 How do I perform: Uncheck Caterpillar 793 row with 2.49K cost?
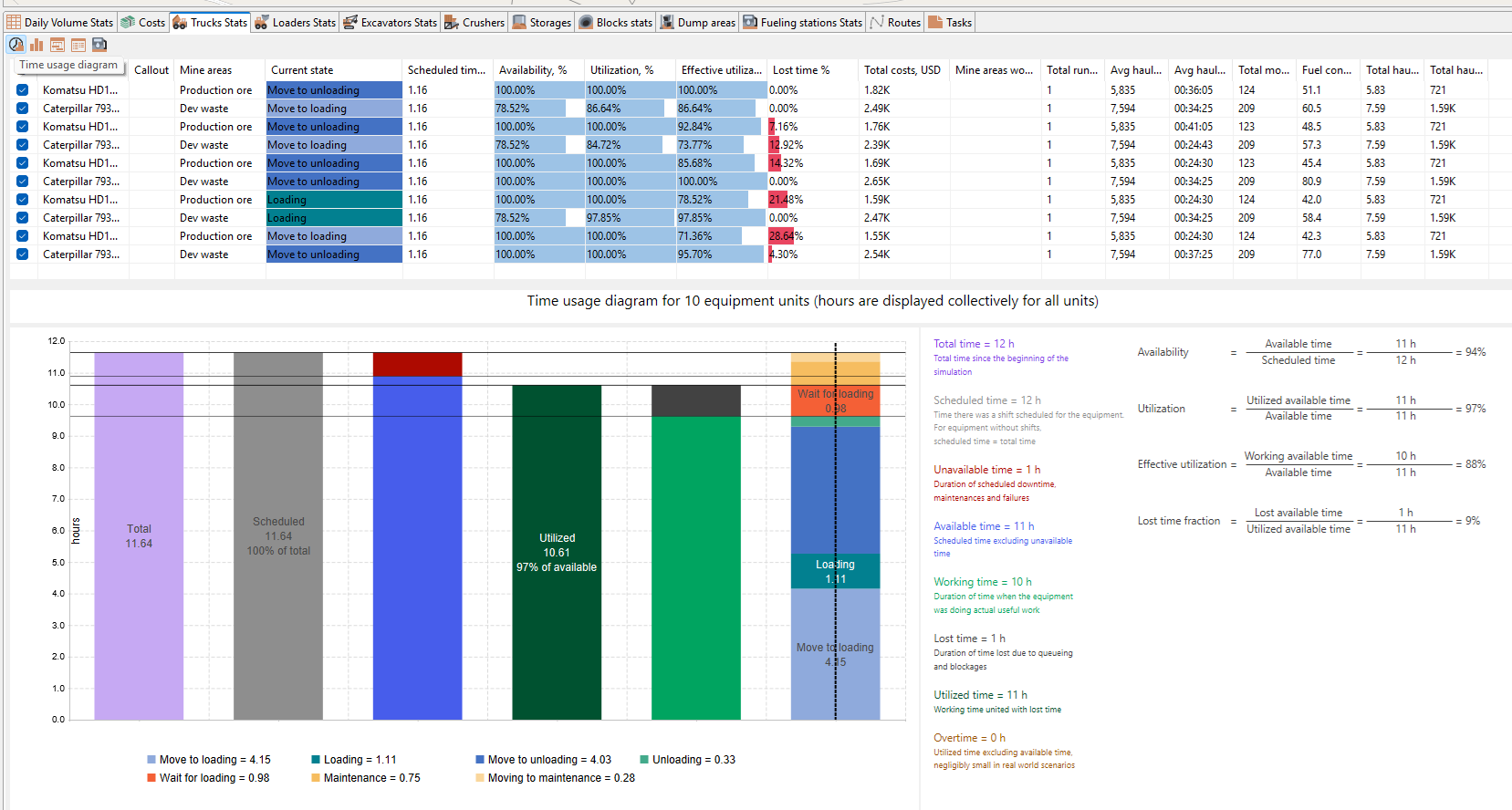tap(22, 109)
